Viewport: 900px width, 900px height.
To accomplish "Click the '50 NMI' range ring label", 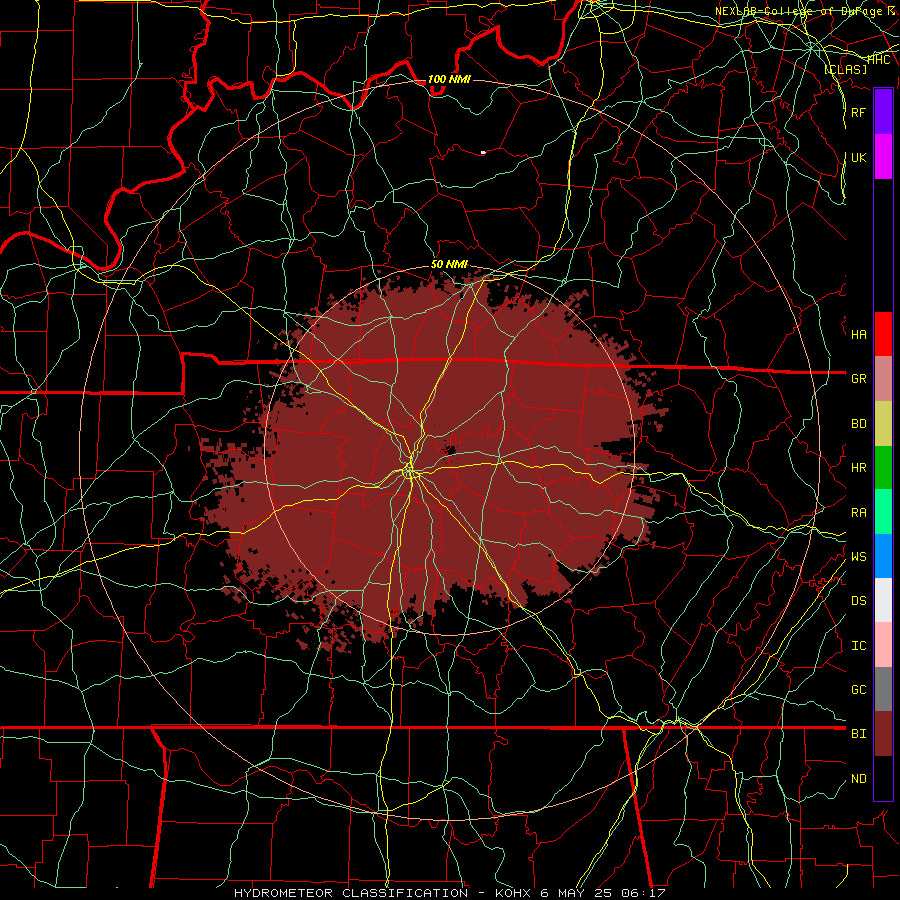I will tap(449, 264).
